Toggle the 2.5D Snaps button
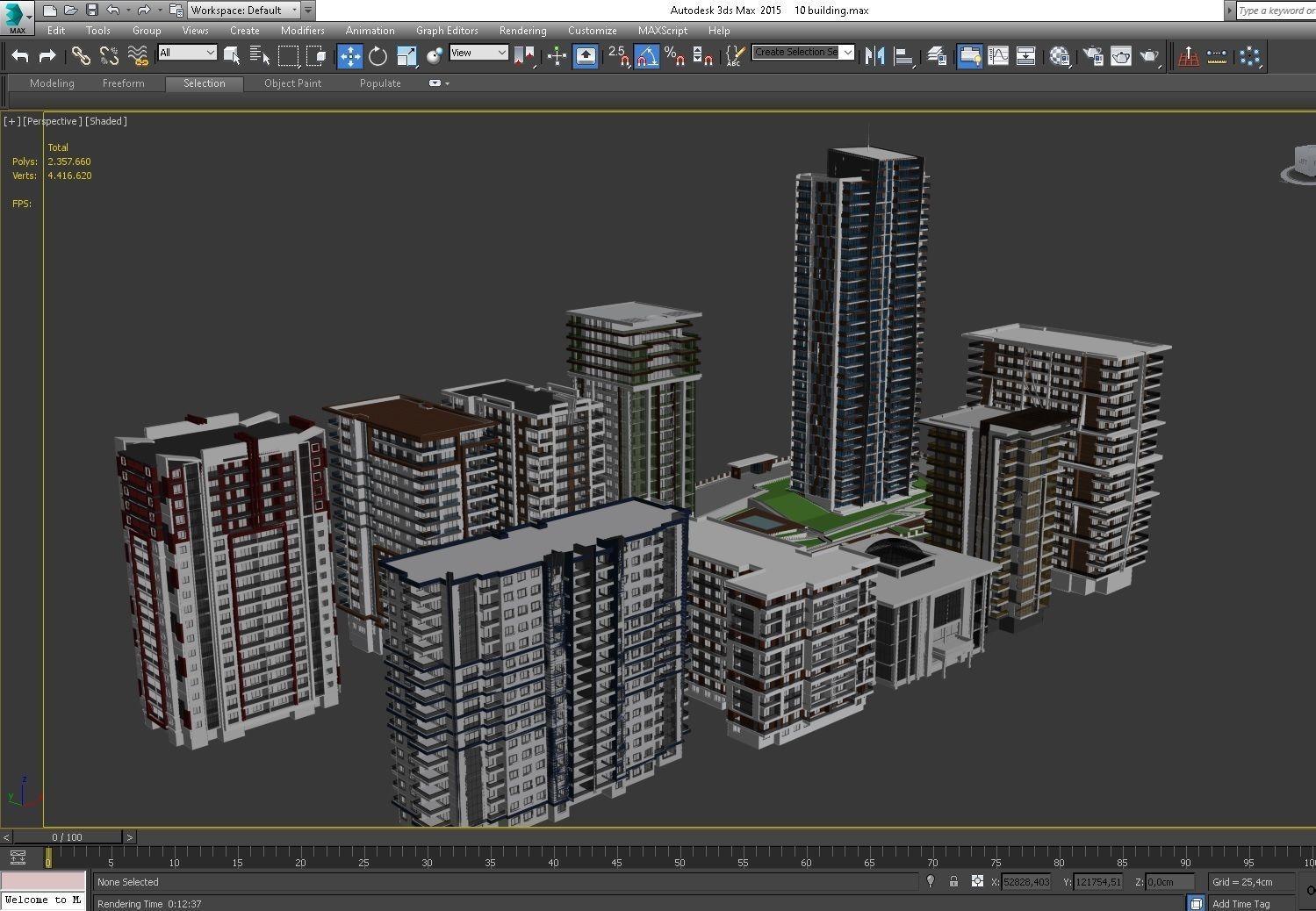The width and height of the screenshot is (1316, 911). (619, 56)
